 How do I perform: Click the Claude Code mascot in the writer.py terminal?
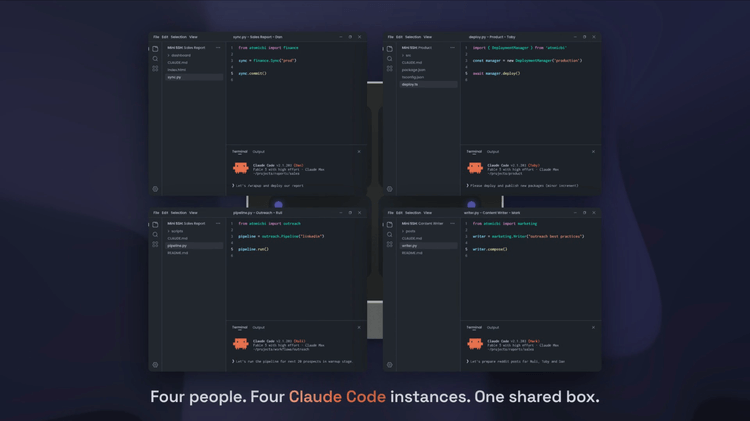click(x=475, y=343)
